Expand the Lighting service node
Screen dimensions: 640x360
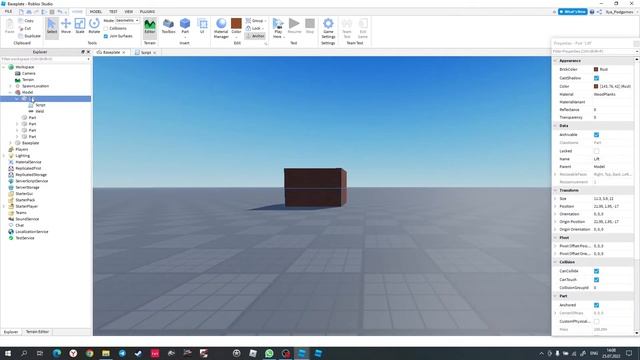(x=4, y=156)
